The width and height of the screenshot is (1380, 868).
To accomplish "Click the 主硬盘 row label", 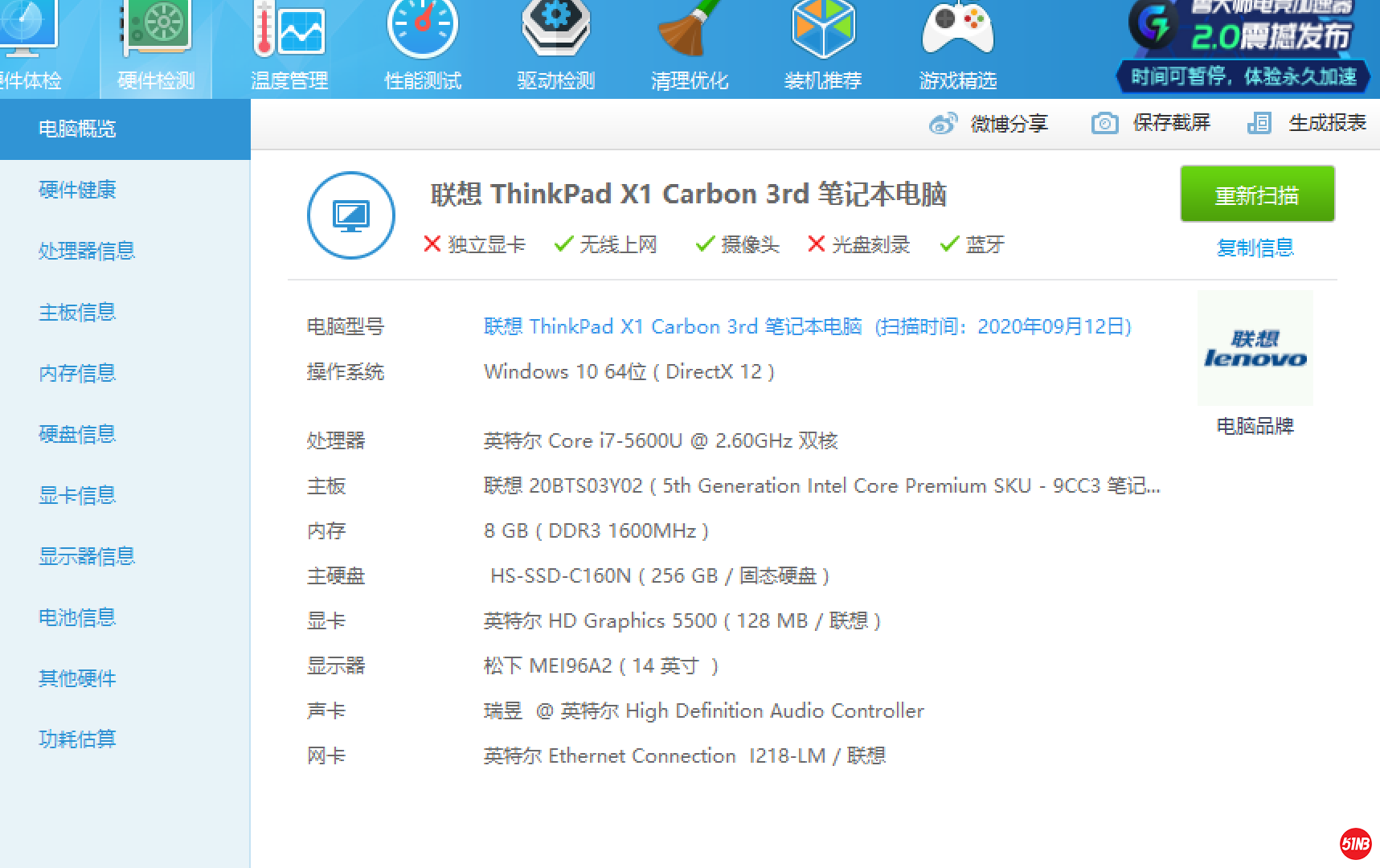I will click(x=336, y=576).
